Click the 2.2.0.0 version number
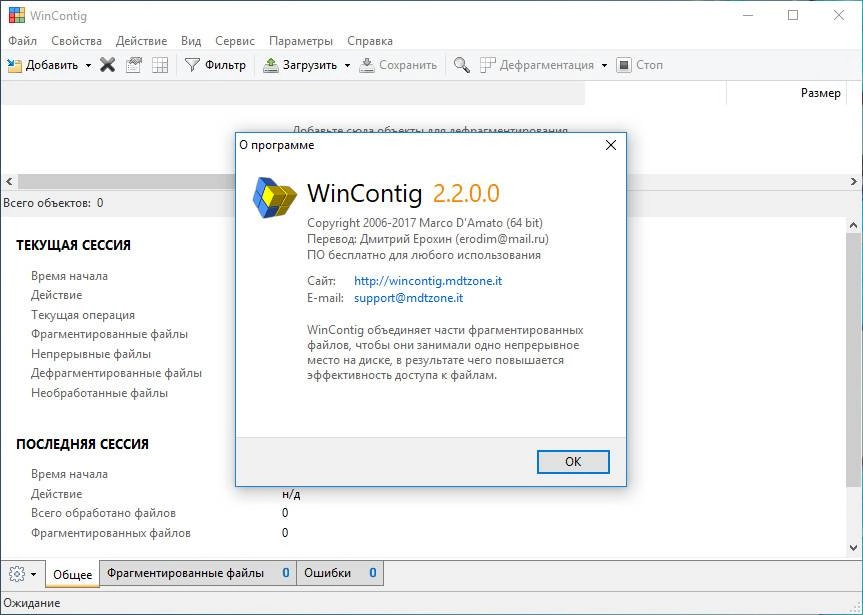863x615 pixels. 466,193
